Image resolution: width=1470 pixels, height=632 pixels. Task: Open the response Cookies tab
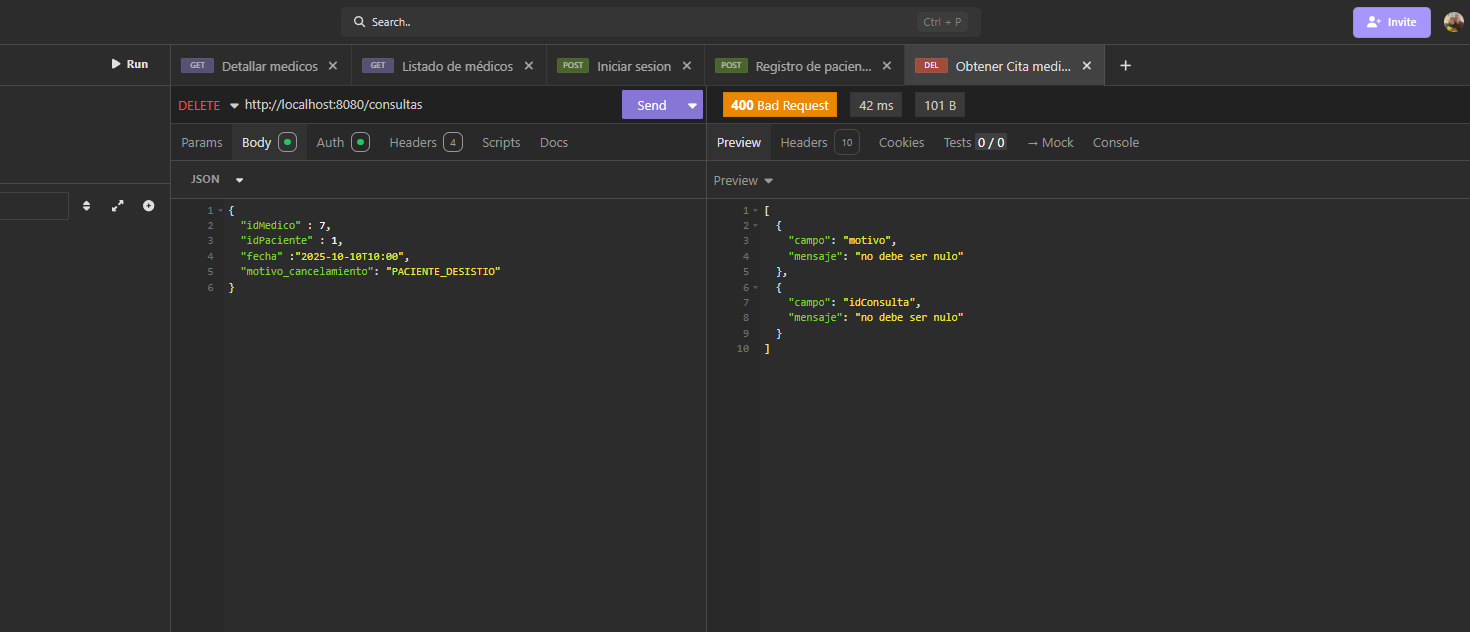901,143
